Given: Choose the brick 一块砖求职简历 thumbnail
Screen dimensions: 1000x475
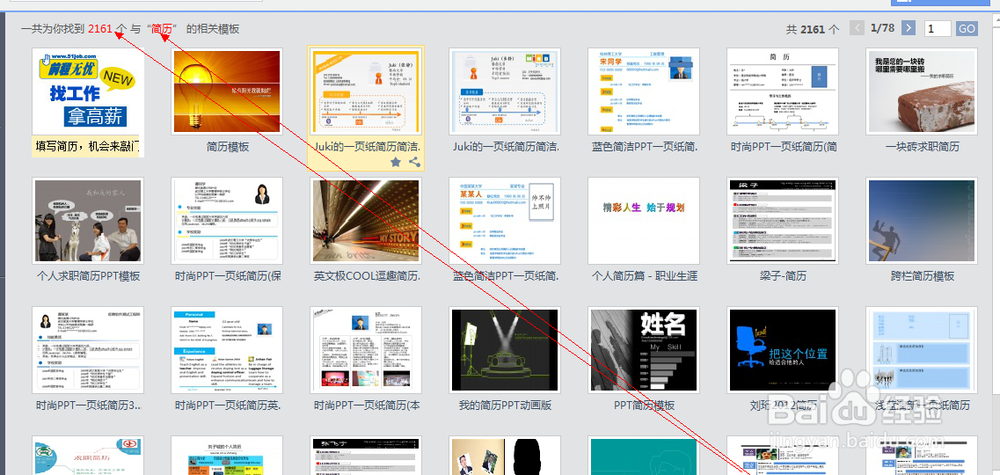Looking at the screenshot, I should pyautogui.click(x=922, y=91).
